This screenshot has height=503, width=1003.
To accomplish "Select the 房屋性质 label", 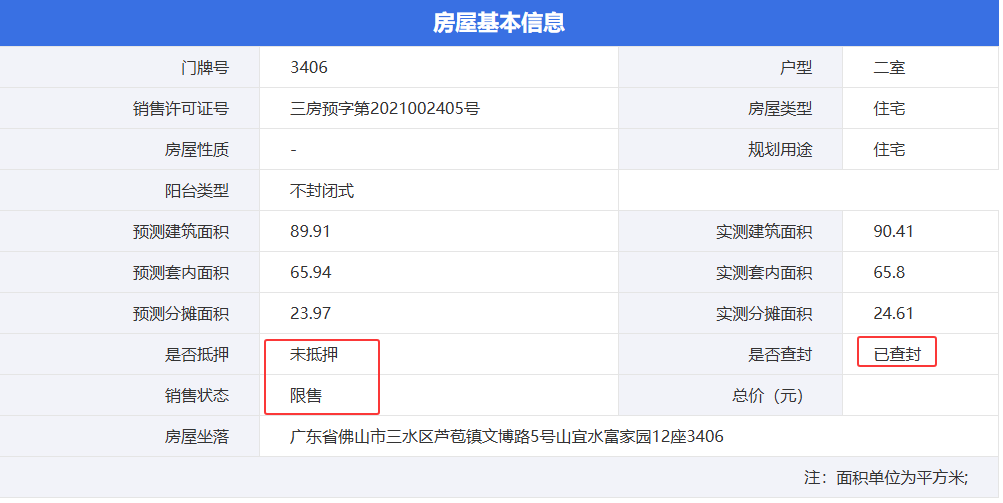I will point(196,149).
